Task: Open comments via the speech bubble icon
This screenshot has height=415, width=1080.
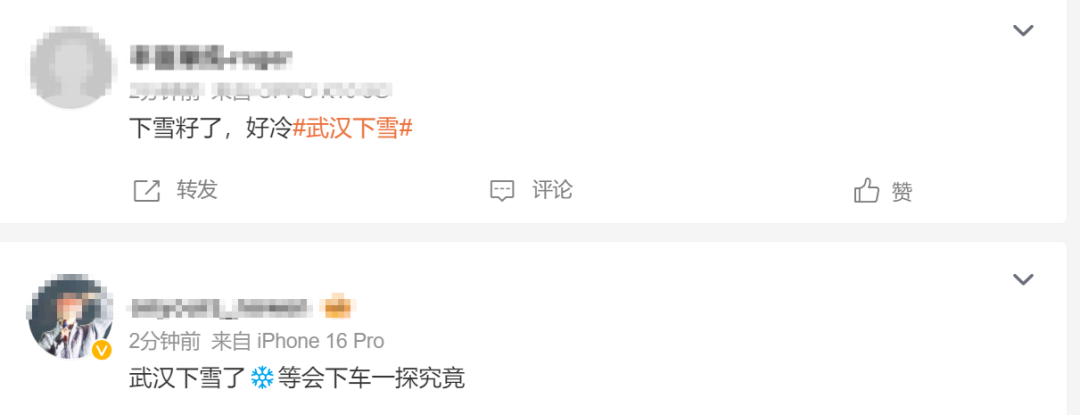Action: 502,191
